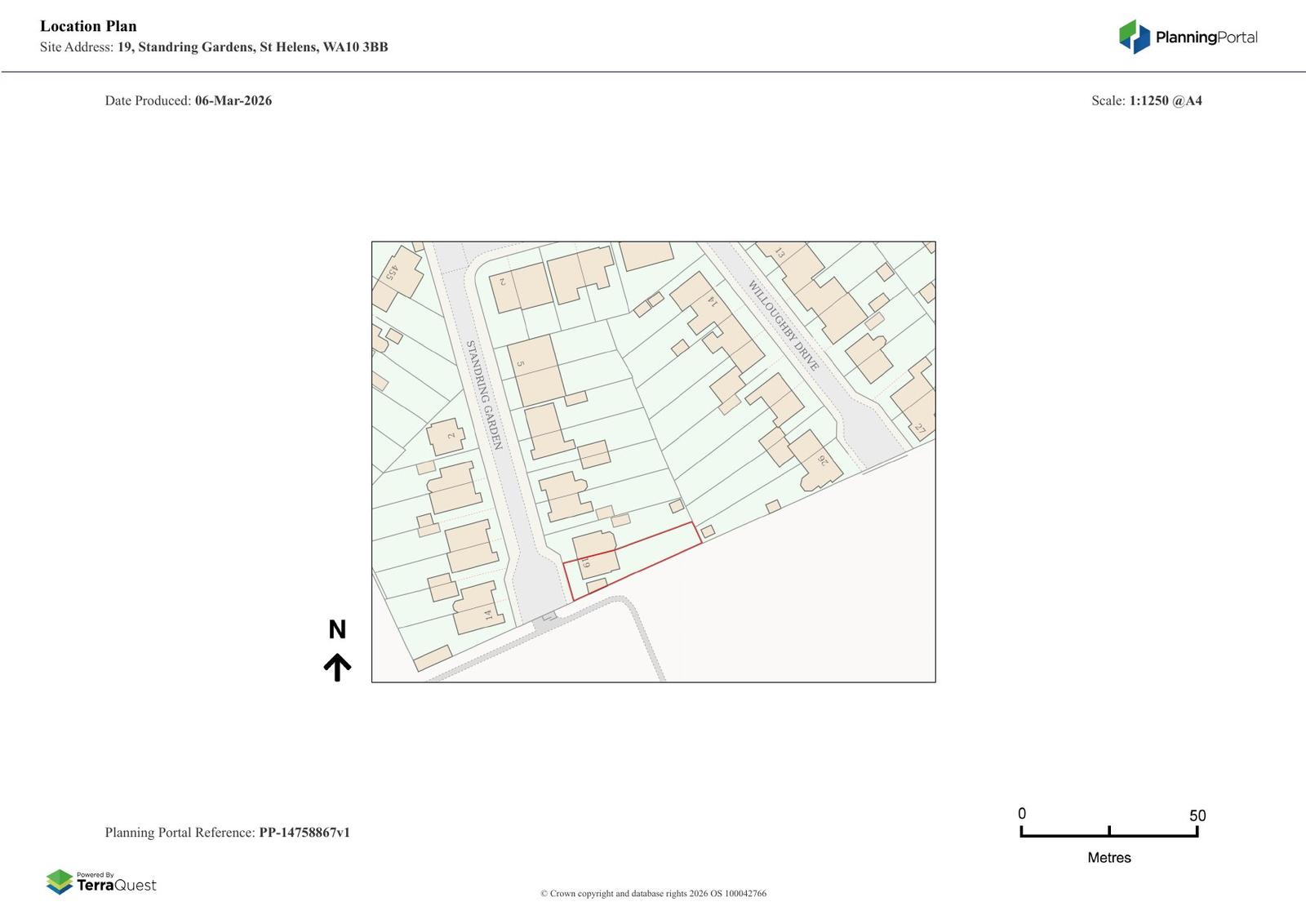Click the date produced 06-Mar-2026

[233, 100]
